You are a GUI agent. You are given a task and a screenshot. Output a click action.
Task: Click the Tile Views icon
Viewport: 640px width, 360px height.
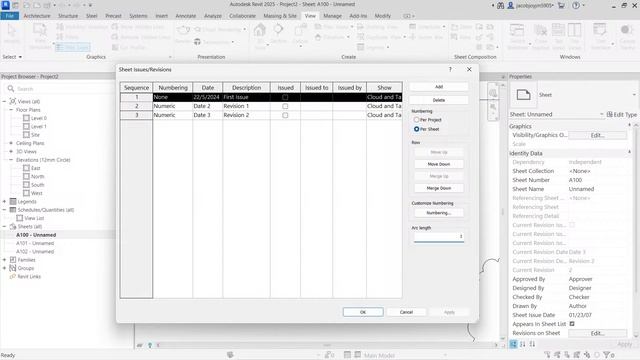tap(574, 30)
